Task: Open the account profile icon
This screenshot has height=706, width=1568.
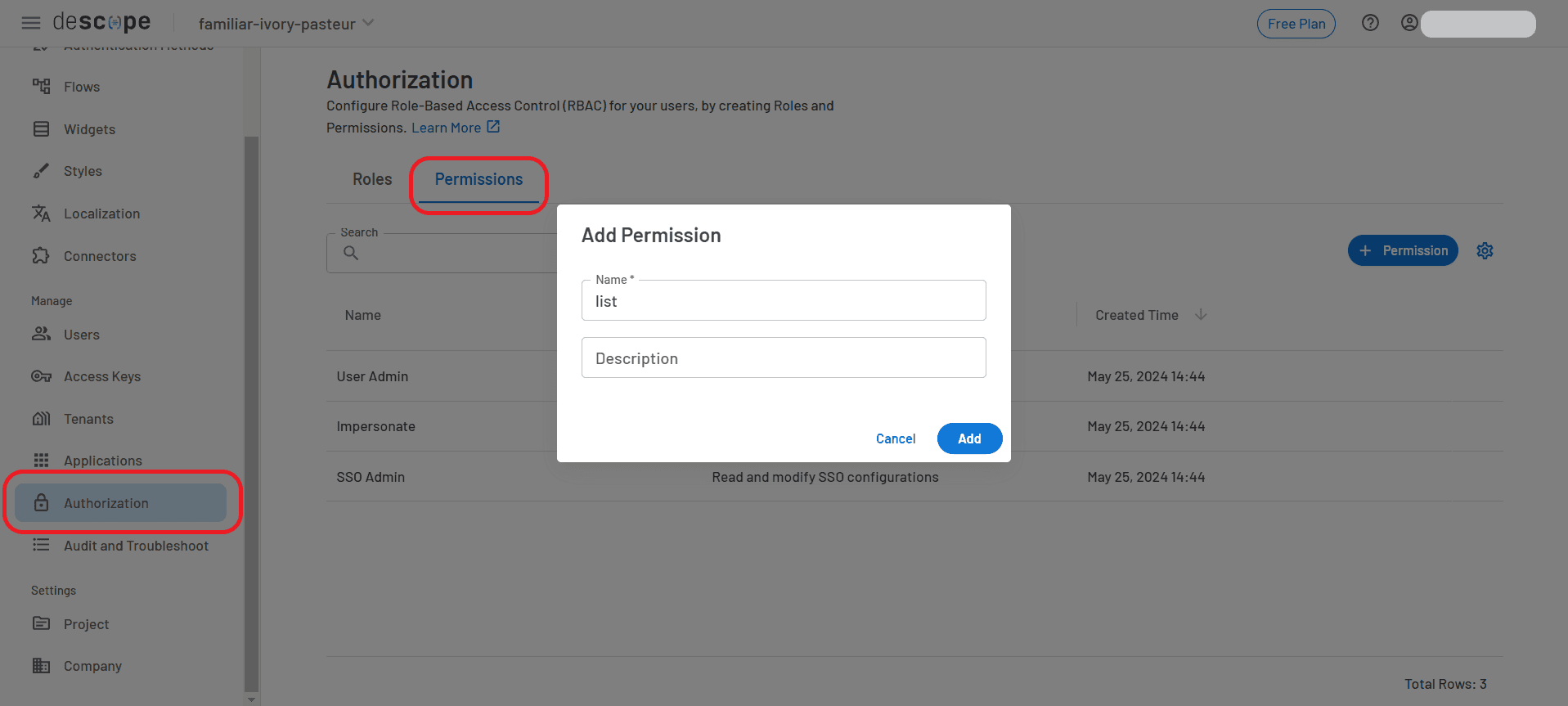Action: click(x=1409, y=23)
